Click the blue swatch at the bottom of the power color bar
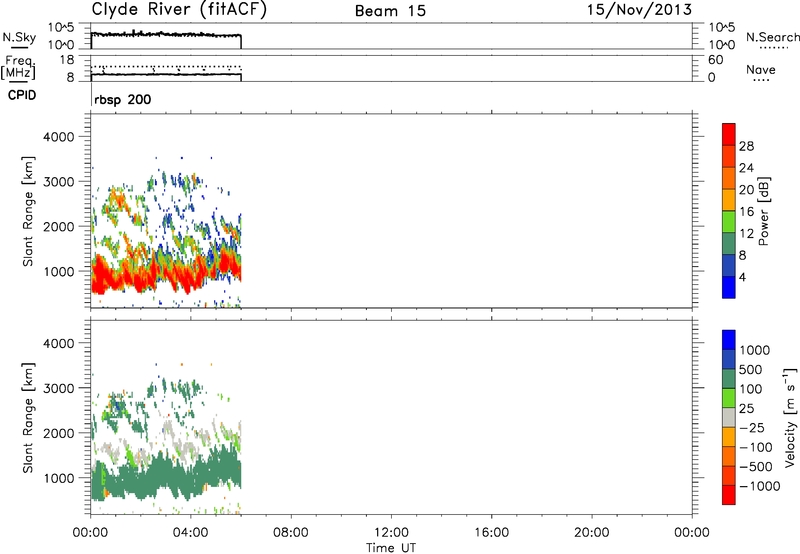The width and height of the screenshot is (800, 554). (x=729, y=287)
